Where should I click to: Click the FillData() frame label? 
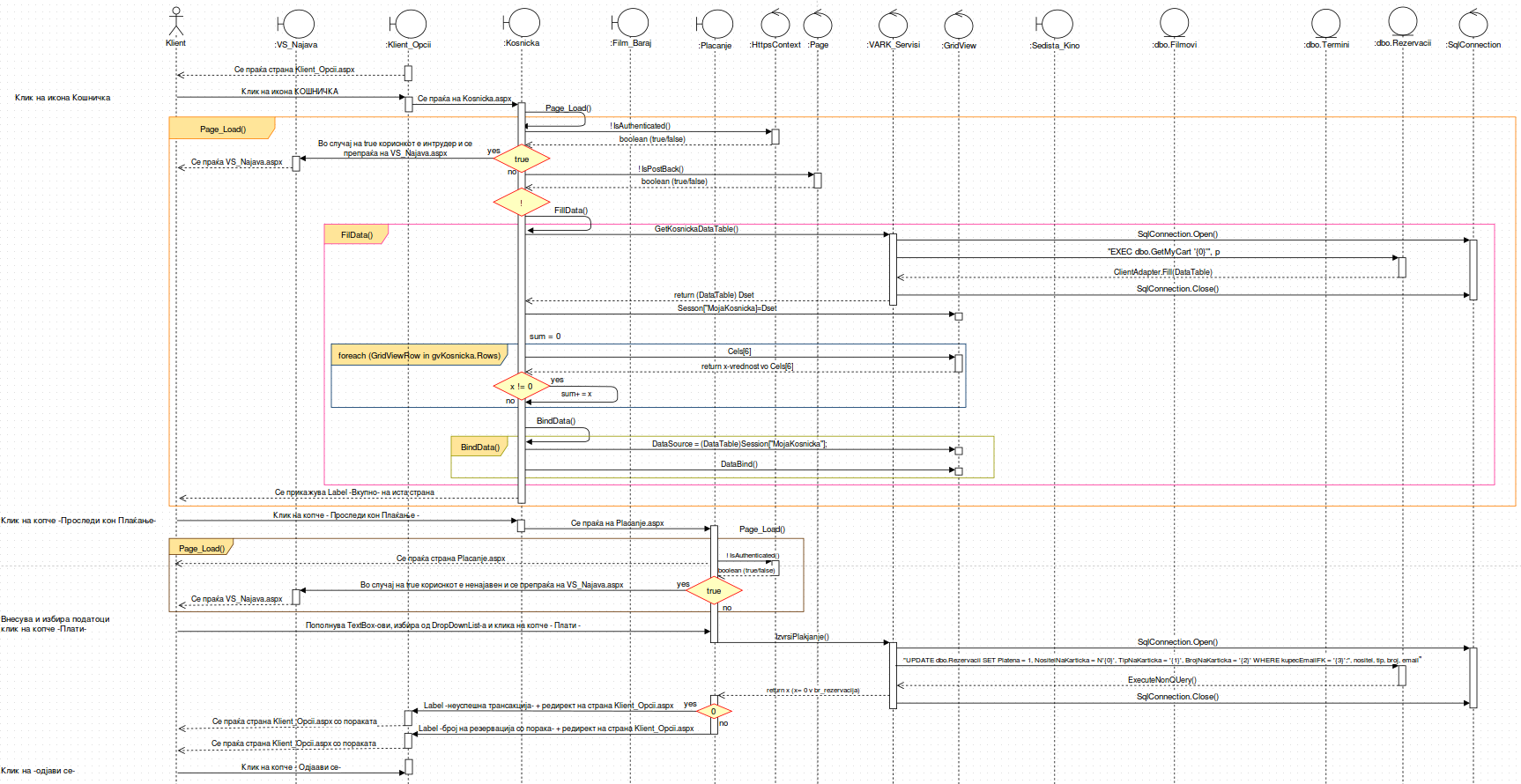pyautogui.click(x=357, y=235)
